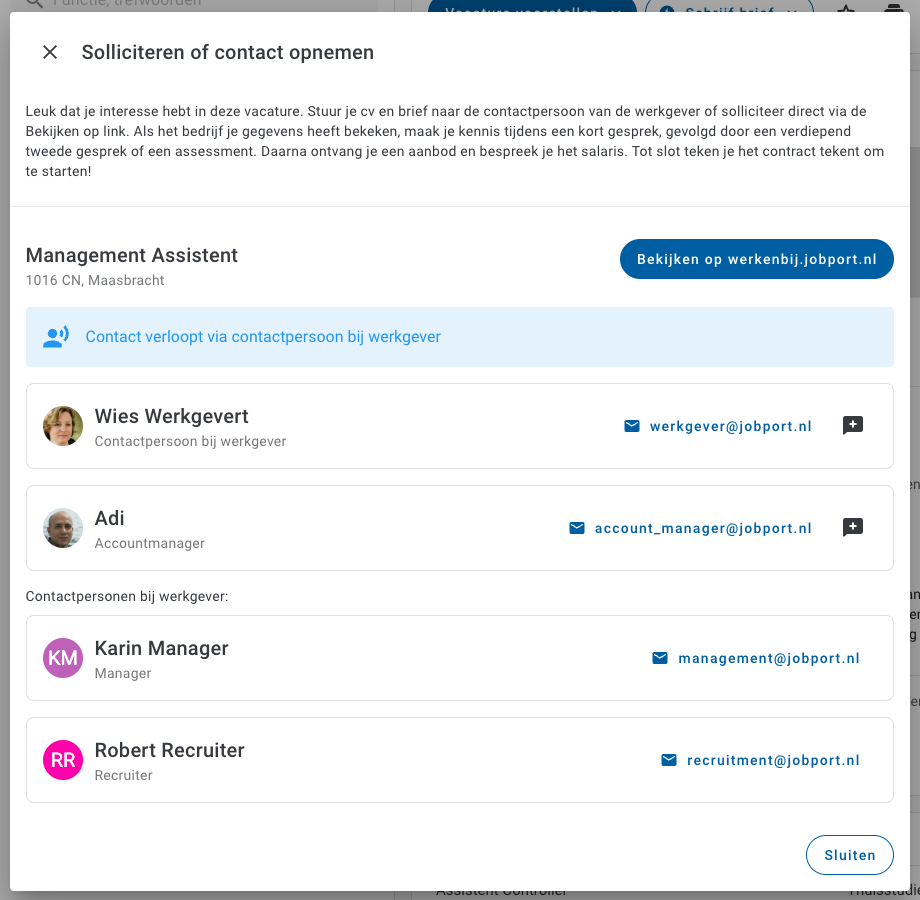
Task: Select the Karin Manager contact card
Action: click(459, 658)
